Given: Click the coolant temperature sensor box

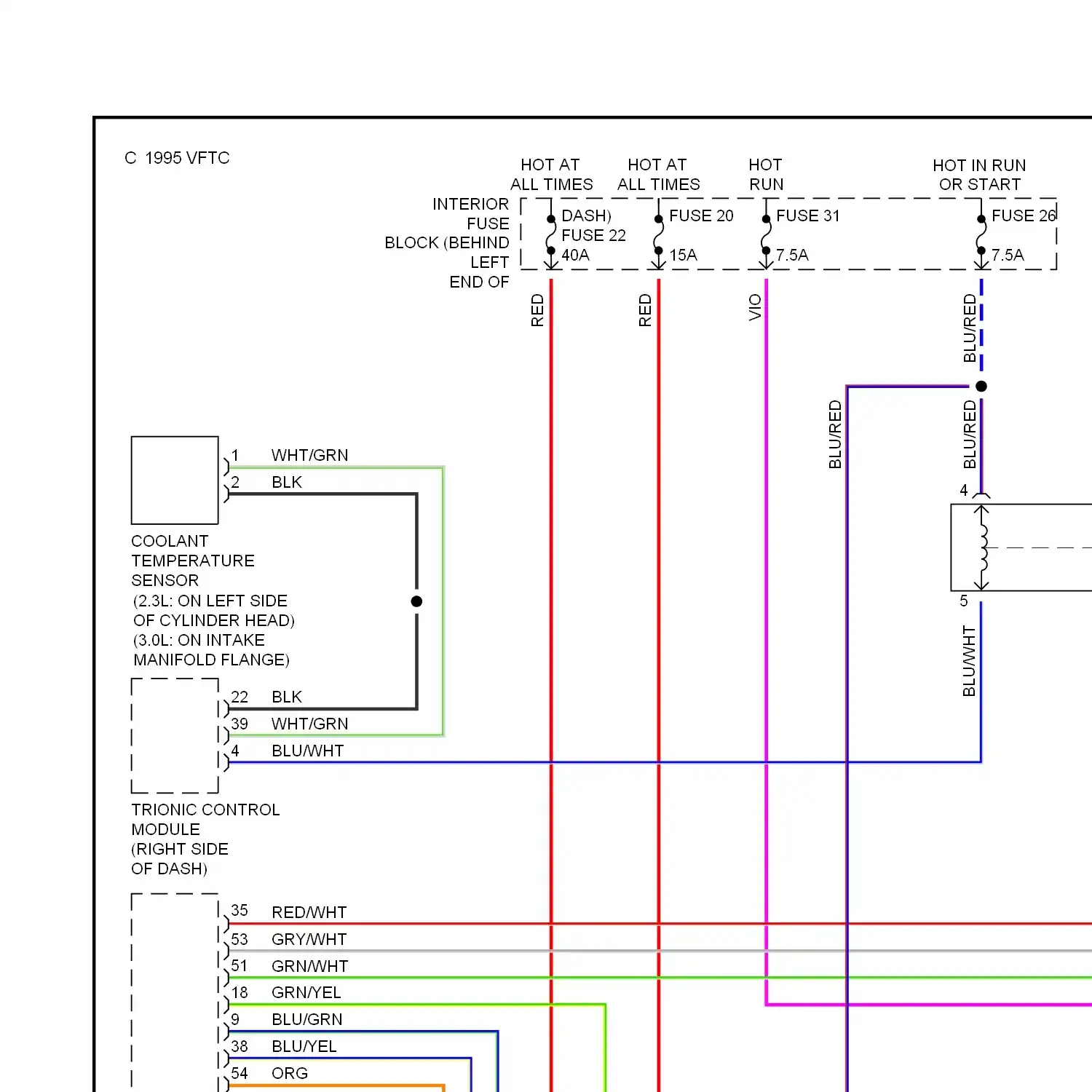Looking at the screenshot, I should pos(175,480).
